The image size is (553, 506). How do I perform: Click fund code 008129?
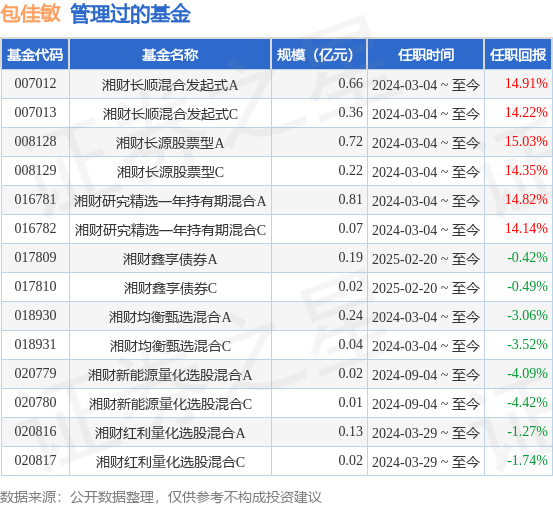(x=35, y=170)
